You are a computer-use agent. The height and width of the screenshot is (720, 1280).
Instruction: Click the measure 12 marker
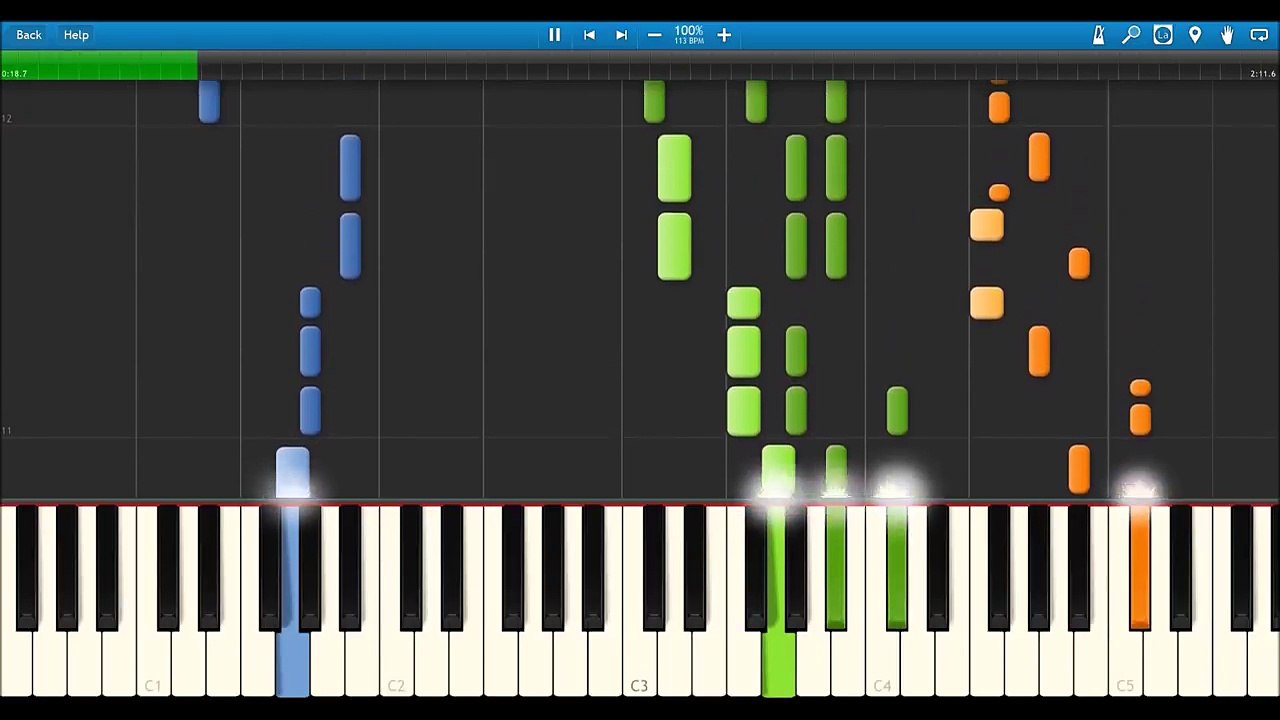coord(7,119)
